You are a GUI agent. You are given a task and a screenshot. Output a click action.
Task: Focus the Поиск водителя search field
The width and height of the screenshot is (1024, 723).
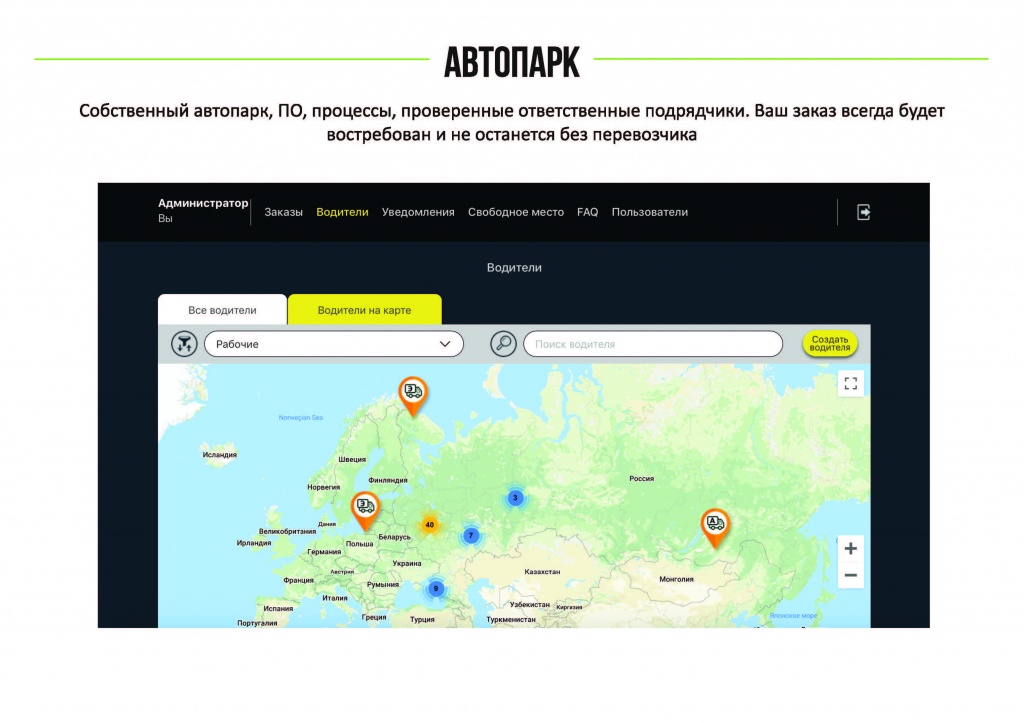click(653, 344)
